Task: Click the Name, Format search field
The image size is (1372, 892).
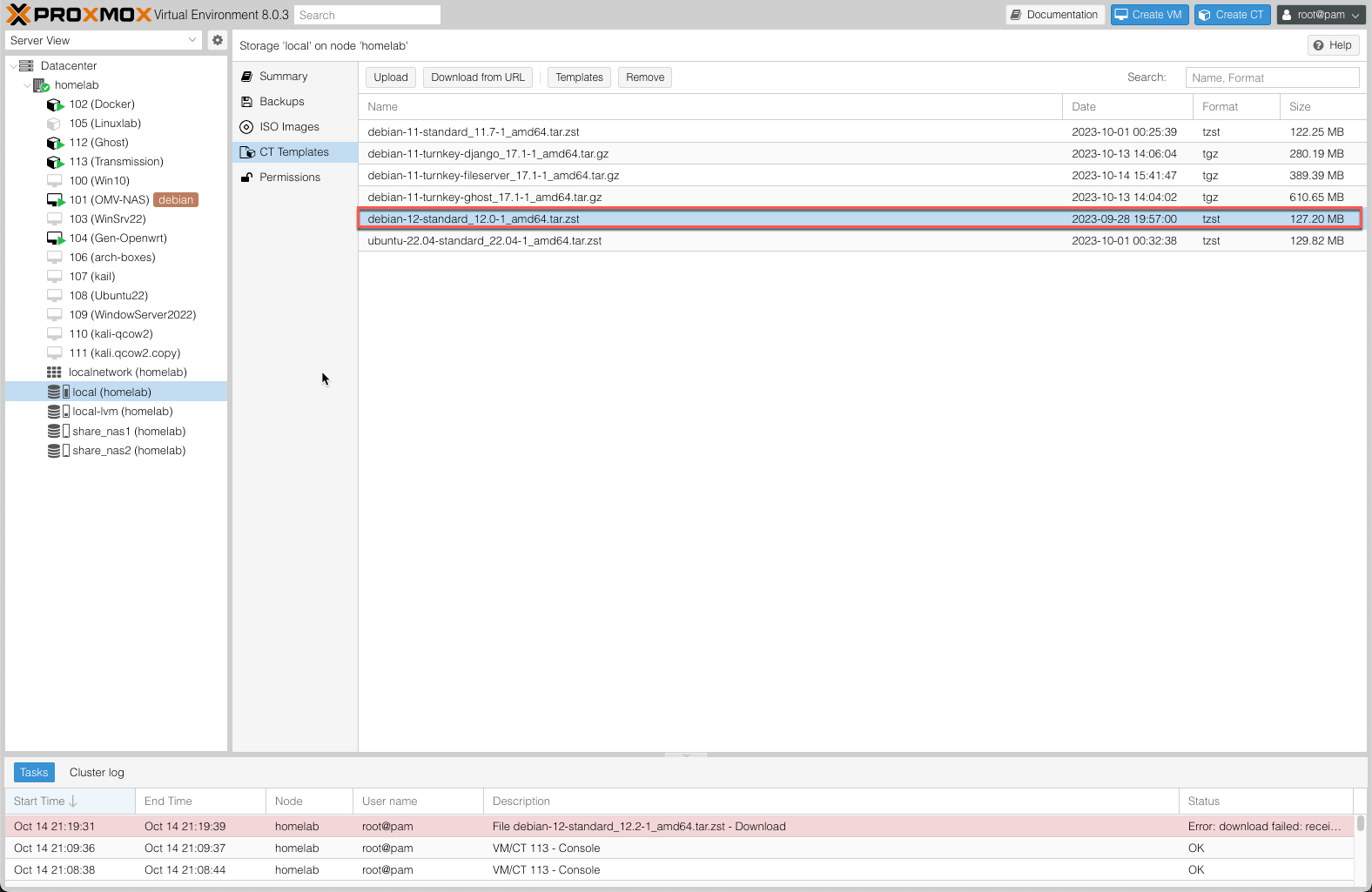Action: pos(1272,77)
